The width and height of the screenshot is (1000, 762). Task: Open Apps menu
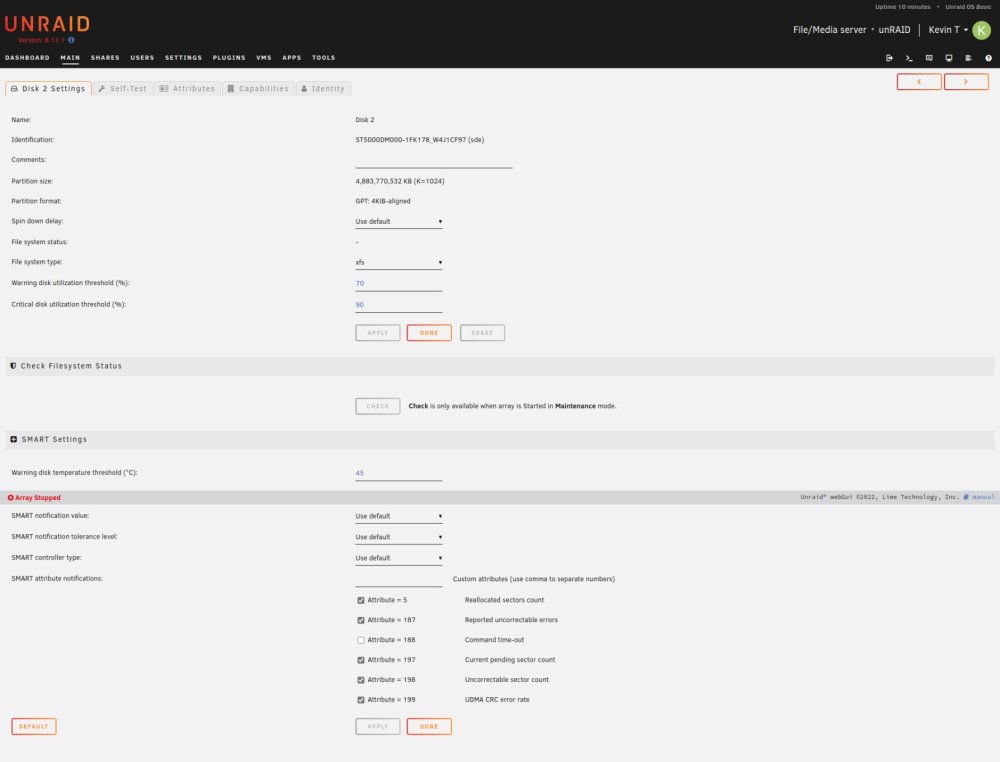[x=291, y=58]
